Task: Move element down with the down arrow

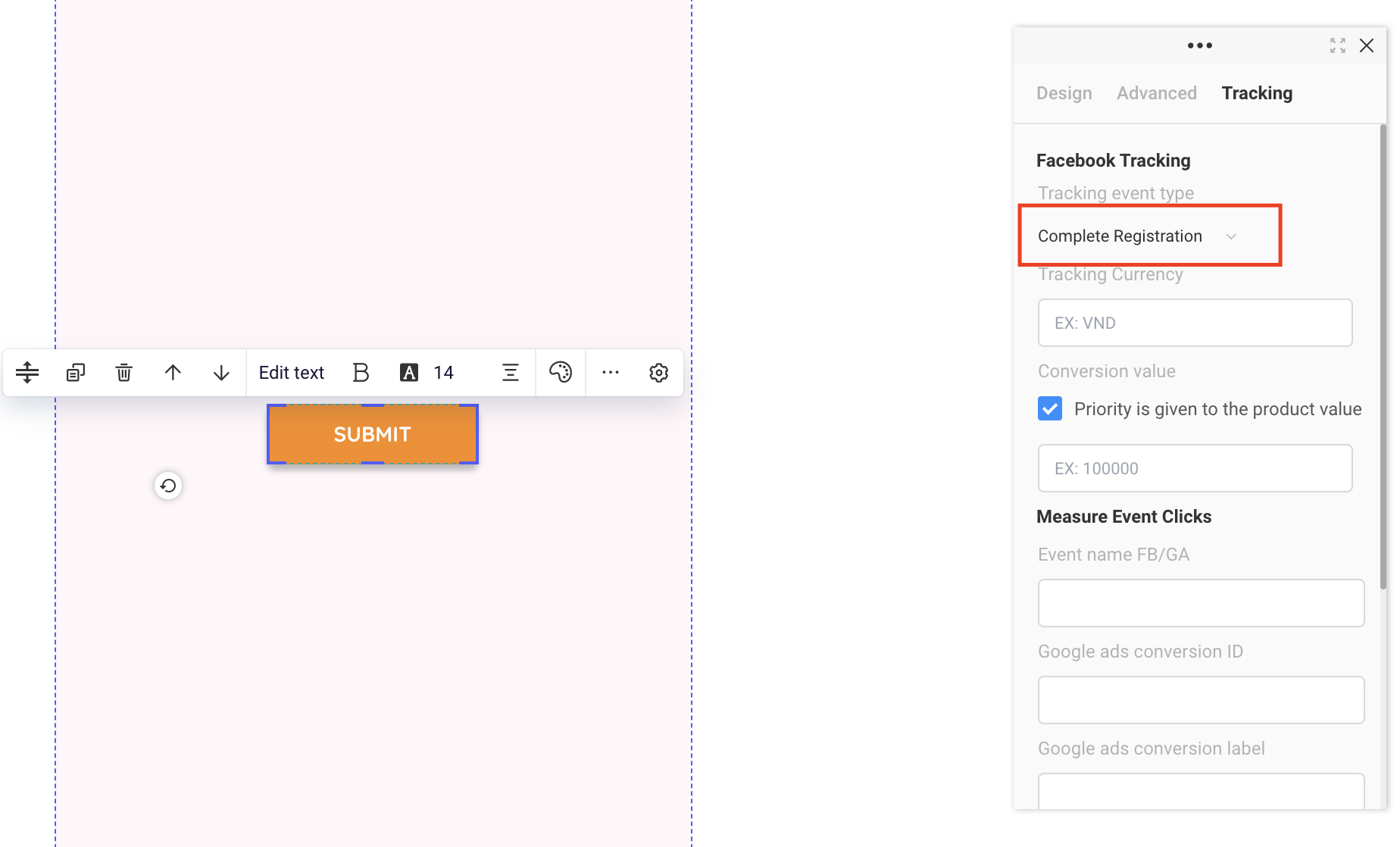Action: (x=221, y=373)
